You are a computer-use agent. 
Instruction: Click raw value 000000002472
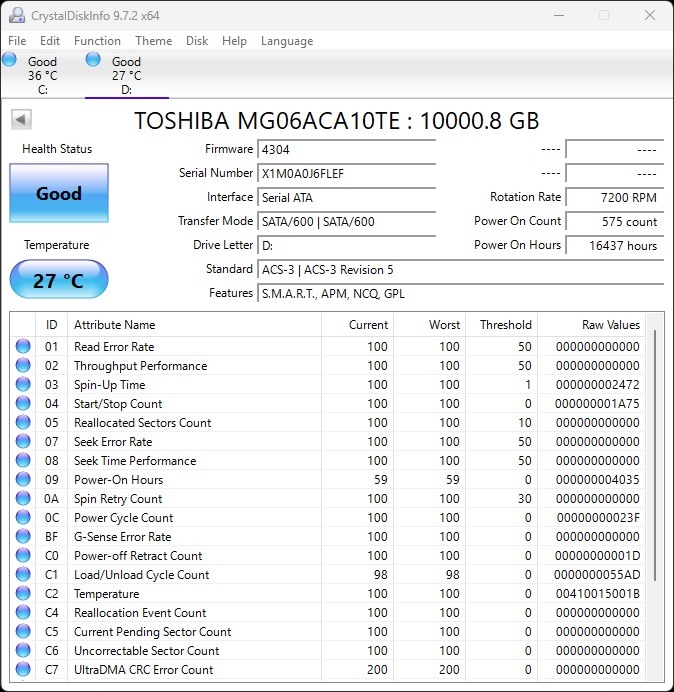pos(597,384)
